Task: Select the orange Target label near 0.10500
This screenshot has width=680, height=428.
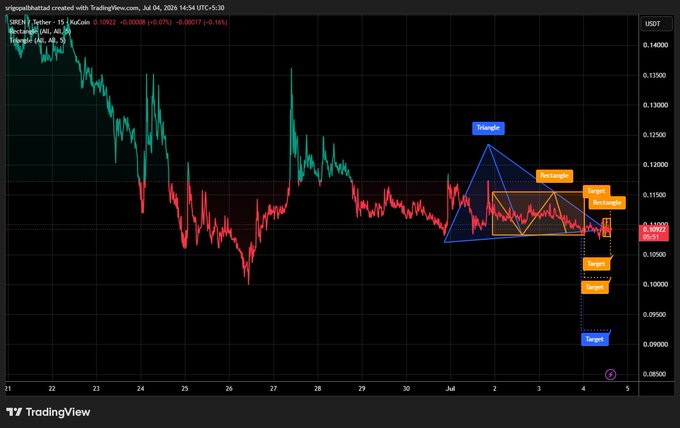Action: tap(596, 264)
